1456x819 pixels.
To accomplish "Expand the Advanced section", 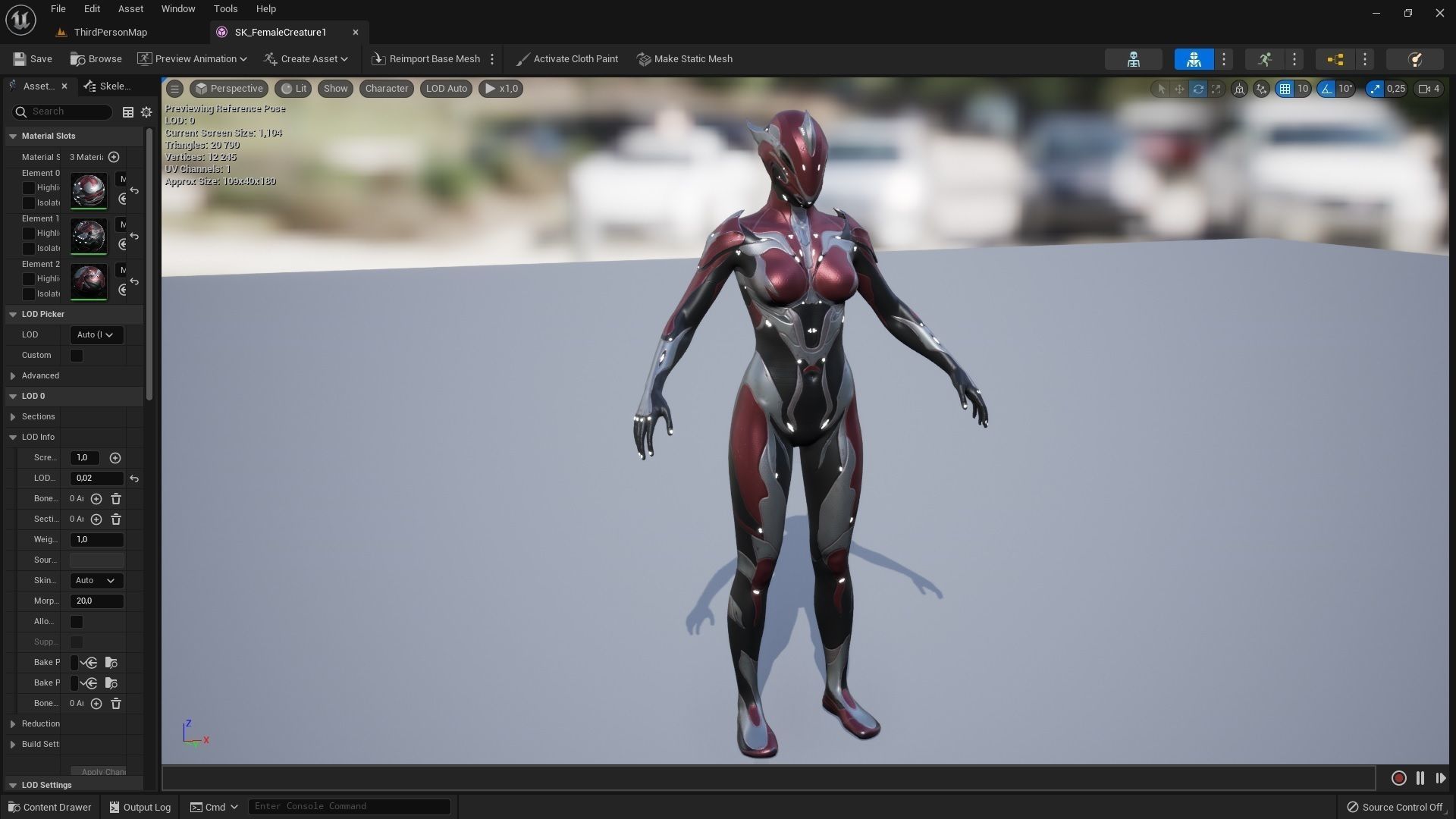I will pos(13,376).
